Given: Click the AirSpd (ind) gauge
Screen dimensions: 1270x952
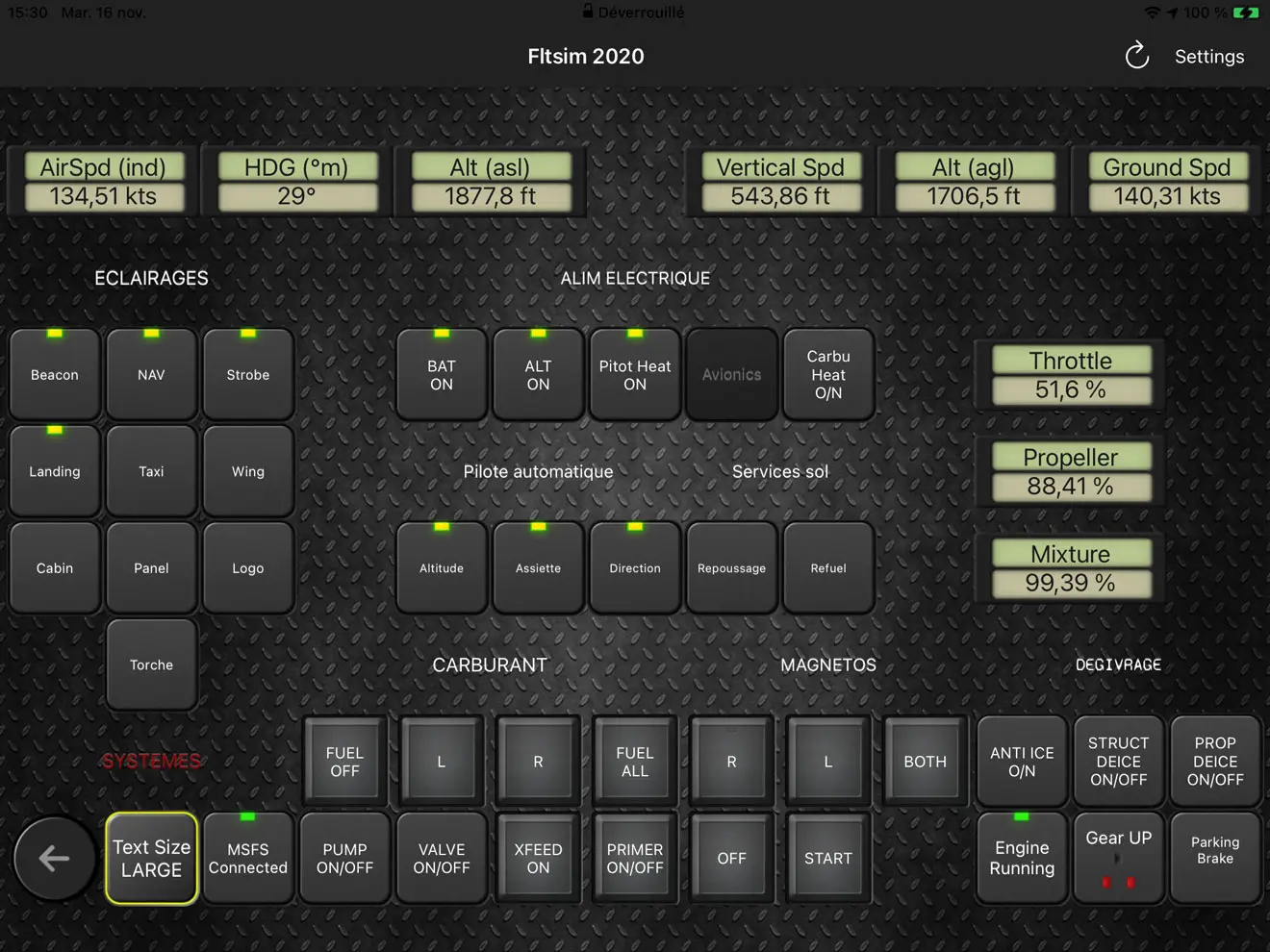Looking at the screenshot, I should (103, 182).
